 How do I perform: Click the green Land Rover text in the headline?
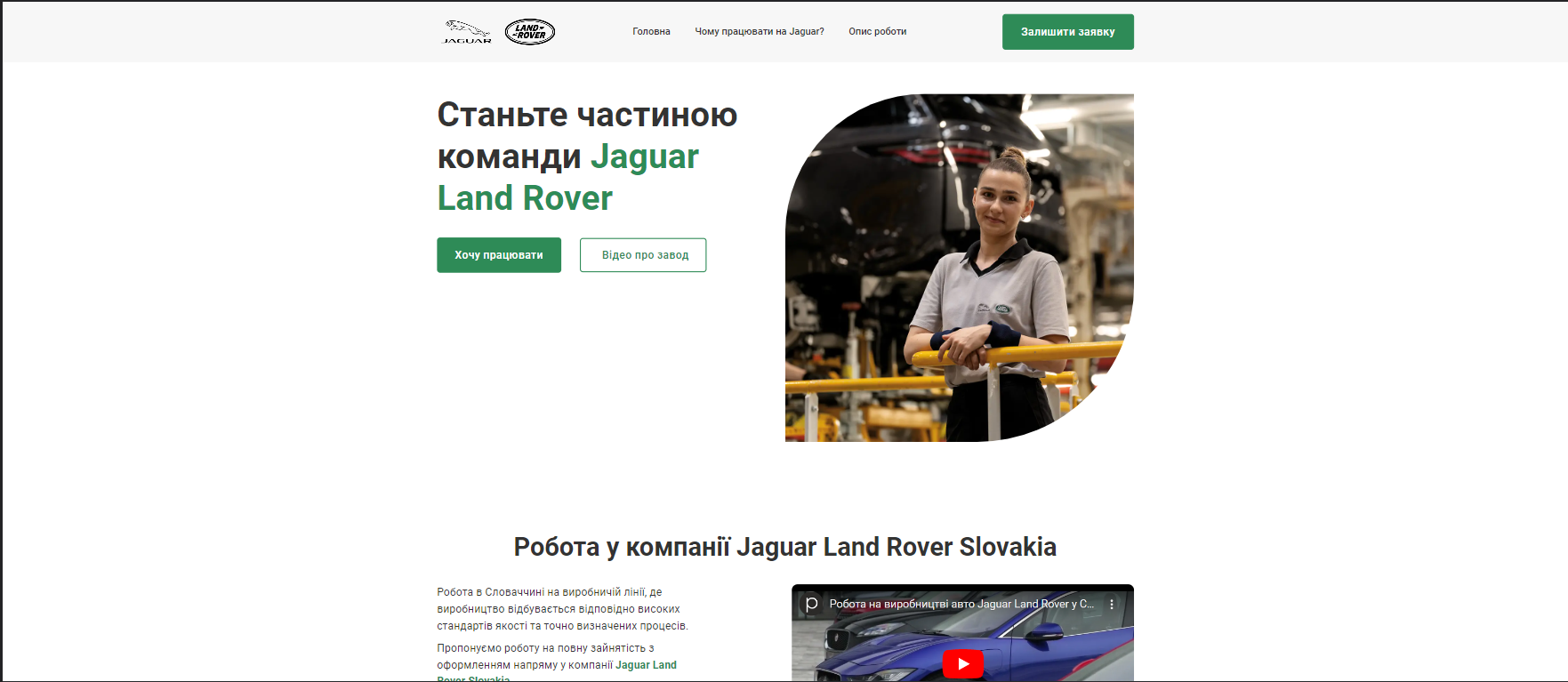tap(525, 198)
